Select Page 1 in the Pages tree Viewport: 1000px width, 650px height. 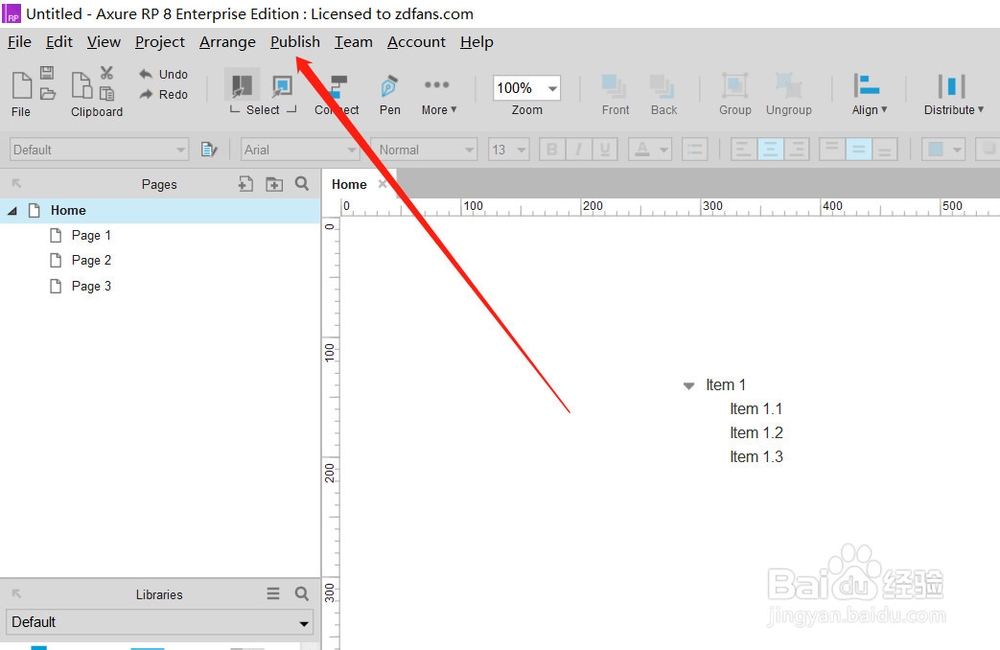91,235
